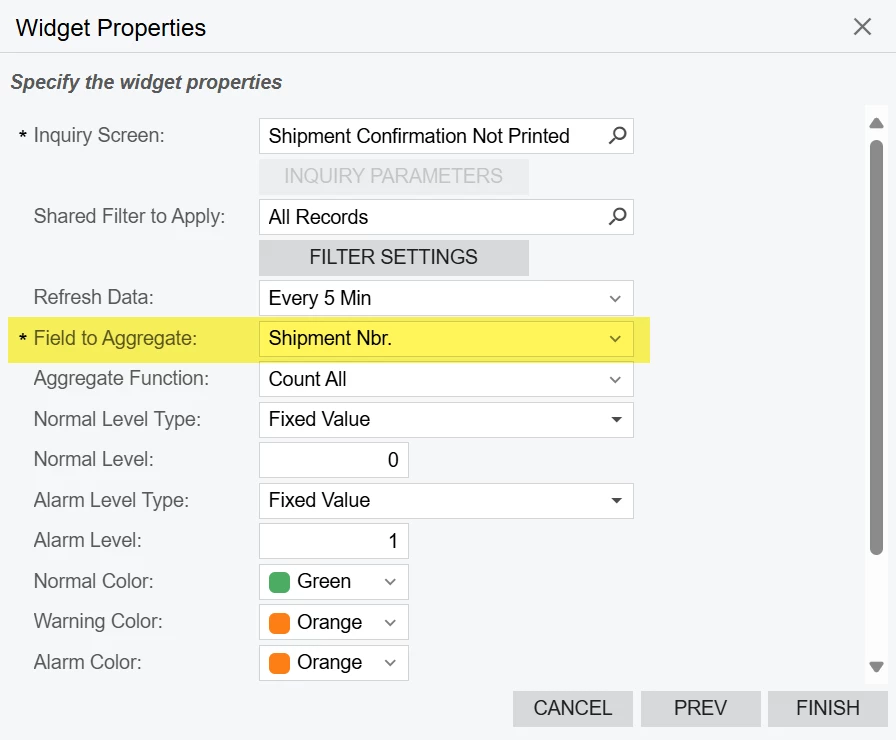Screen dimensions: 896x740
Task: Open the Normal Color Green selector
Action: click(x=334, y=582)
